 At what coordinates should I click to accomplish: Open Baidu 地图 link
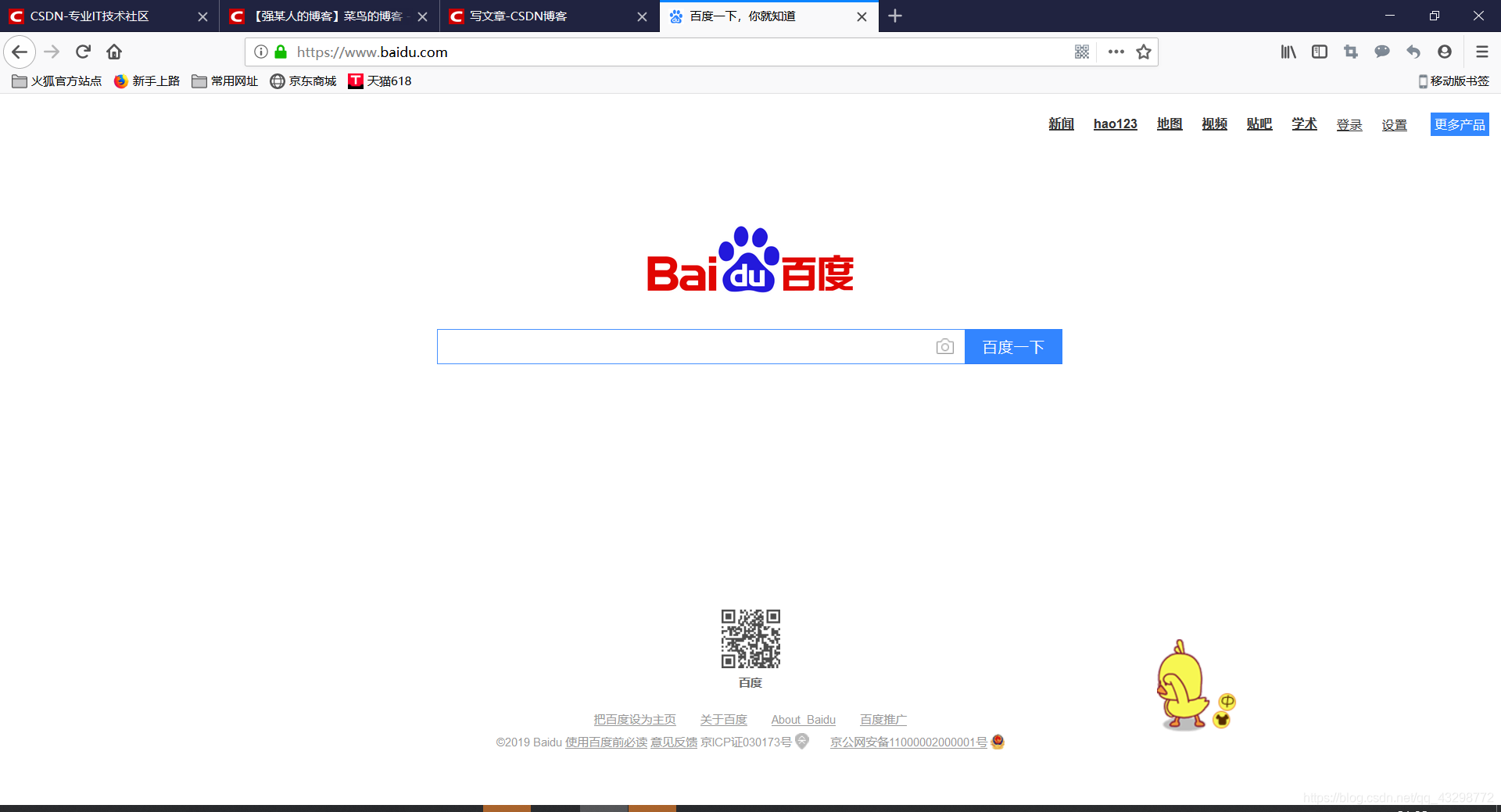(x=1170, y=124)
